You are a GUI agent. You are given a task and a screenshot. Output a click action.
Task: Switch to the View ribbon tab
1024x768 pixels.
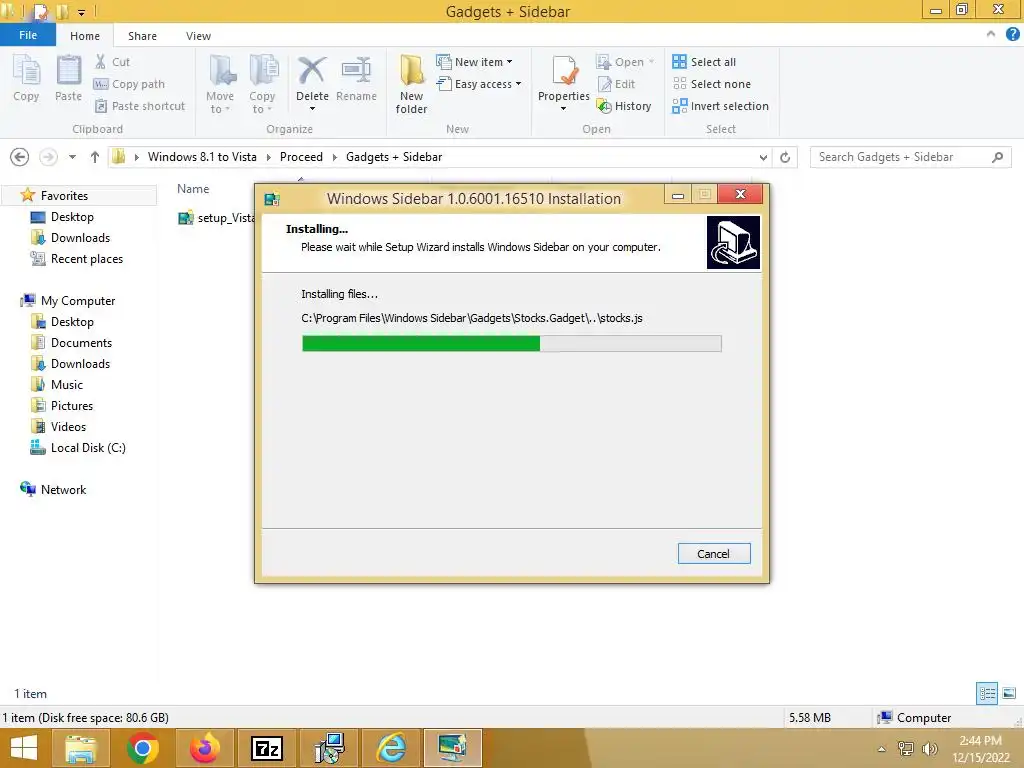pos(198,36)
